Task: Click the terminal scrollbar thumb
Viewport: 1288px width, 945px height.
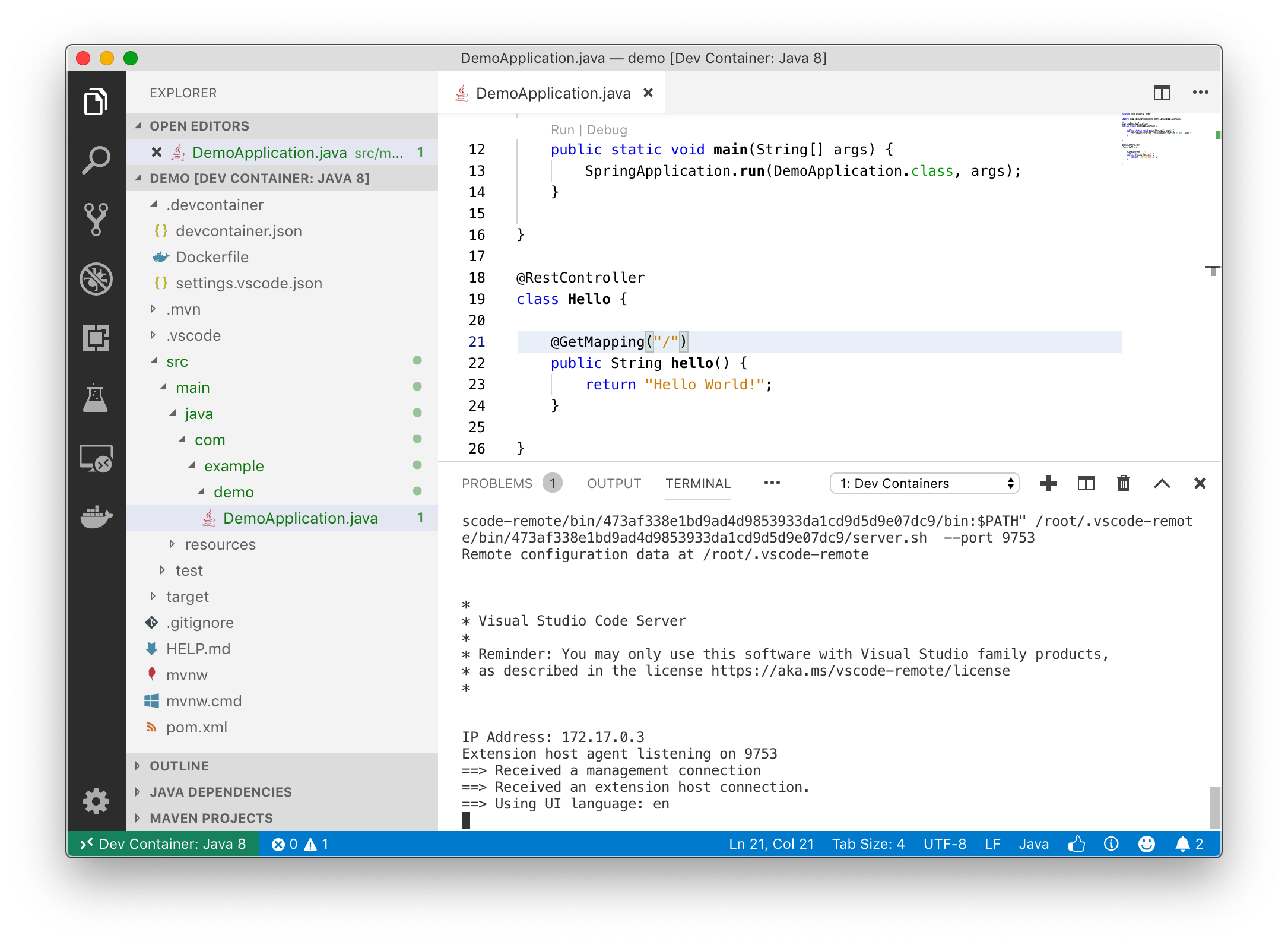Action: tap(1214, 807)
